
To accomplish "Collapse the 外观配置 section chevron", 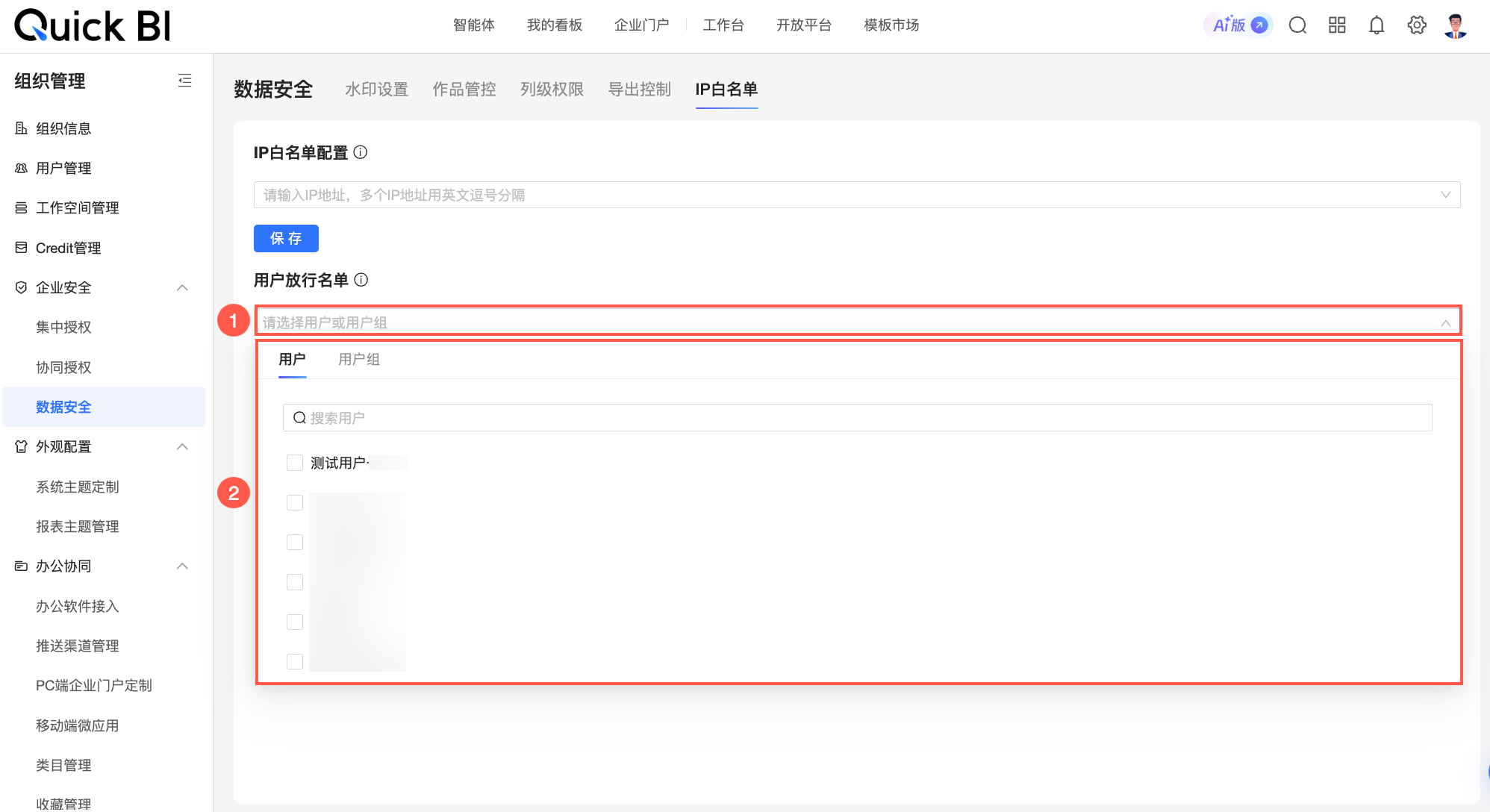I will click(x=182, y=446).
